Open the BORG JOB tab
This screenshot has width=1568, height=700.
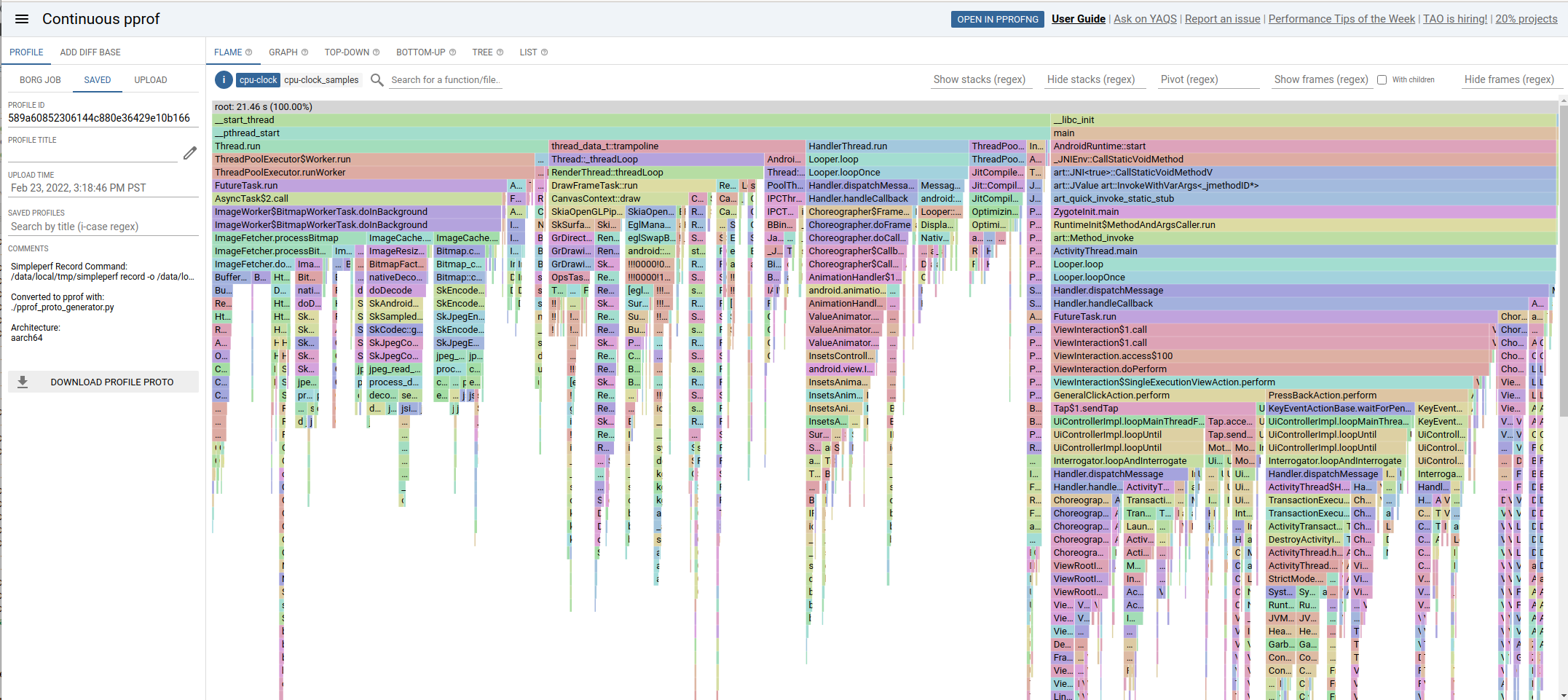pyautogui.click(x=40, y=80)
